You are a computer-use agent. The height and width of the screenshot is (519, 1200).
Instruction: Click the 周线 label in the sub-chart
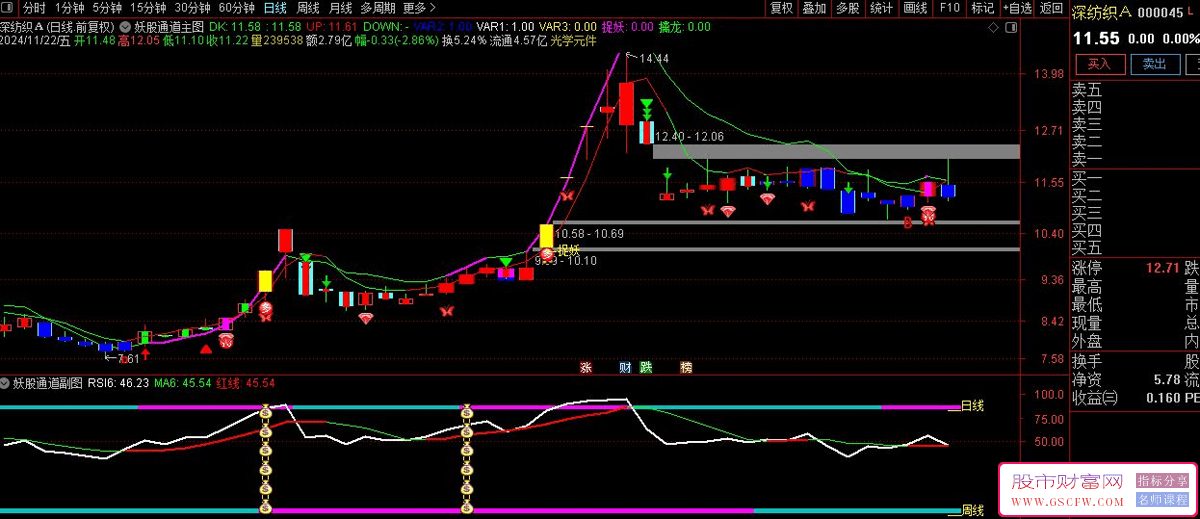(973, 509)
